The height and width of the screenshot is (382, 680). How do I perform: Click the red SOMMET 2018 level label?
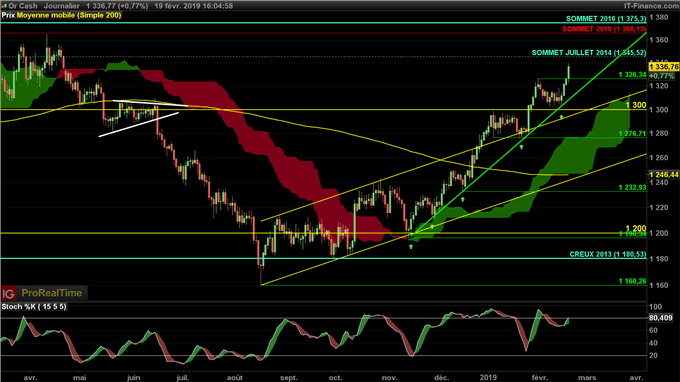604,29
